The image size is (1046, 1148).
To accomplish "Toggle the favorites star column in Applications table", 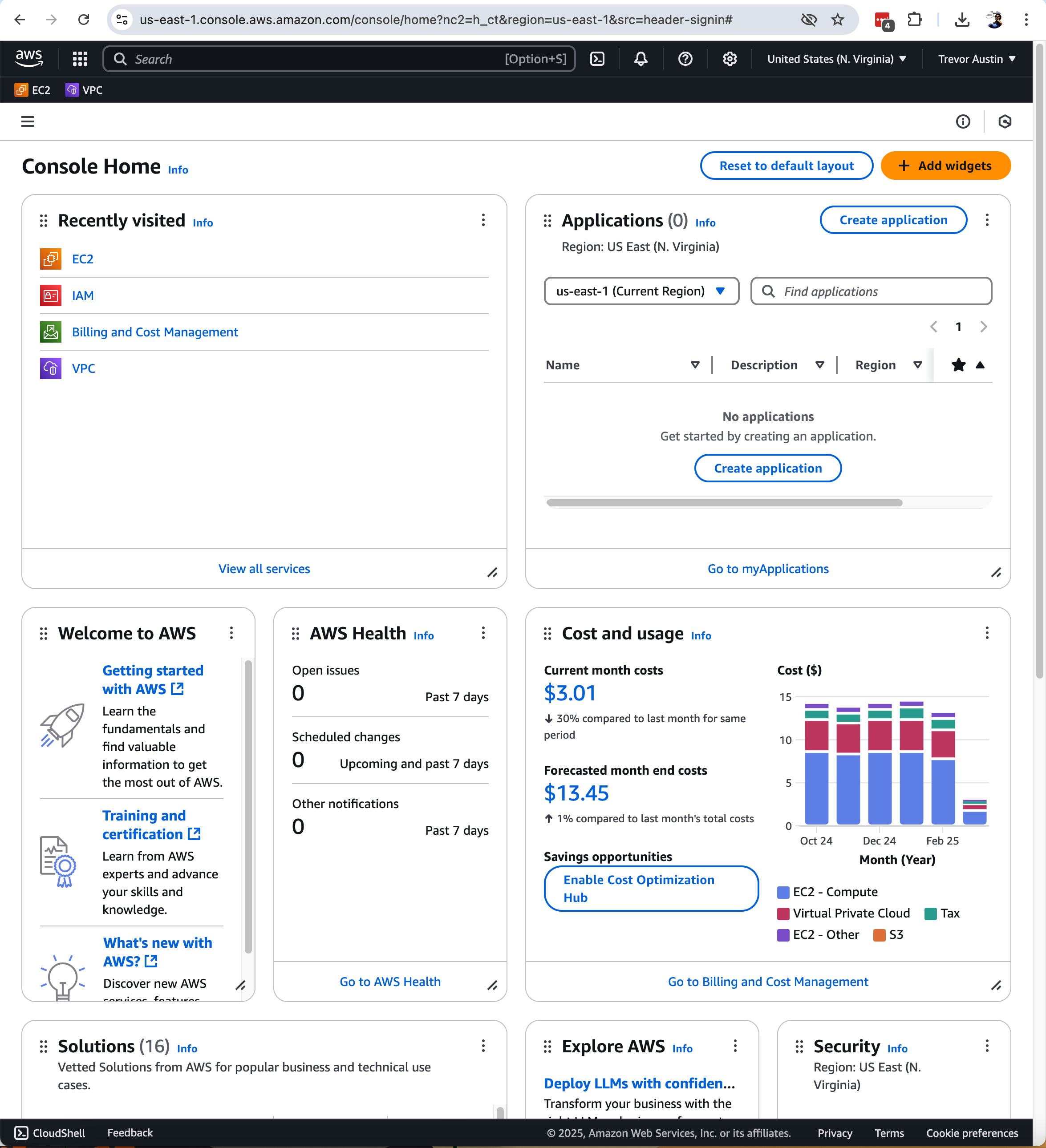I will click(x=959, y=365).
